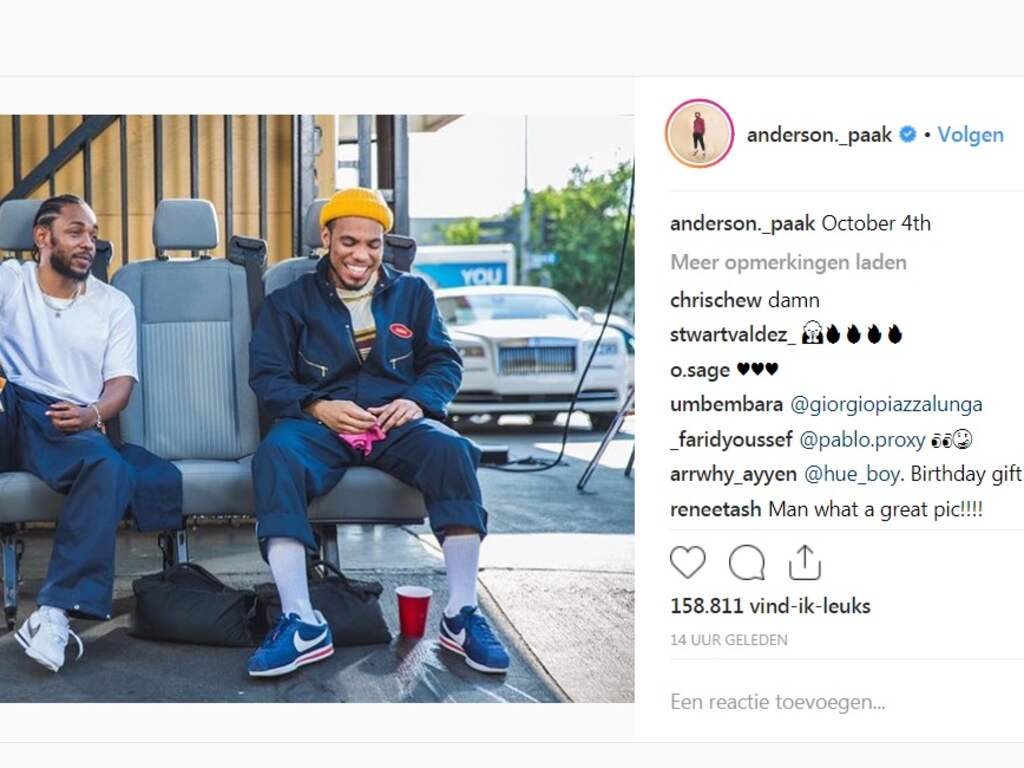Click the blue verified badge
Viewport: 1024px width, 768px height.
coord(908,135)
